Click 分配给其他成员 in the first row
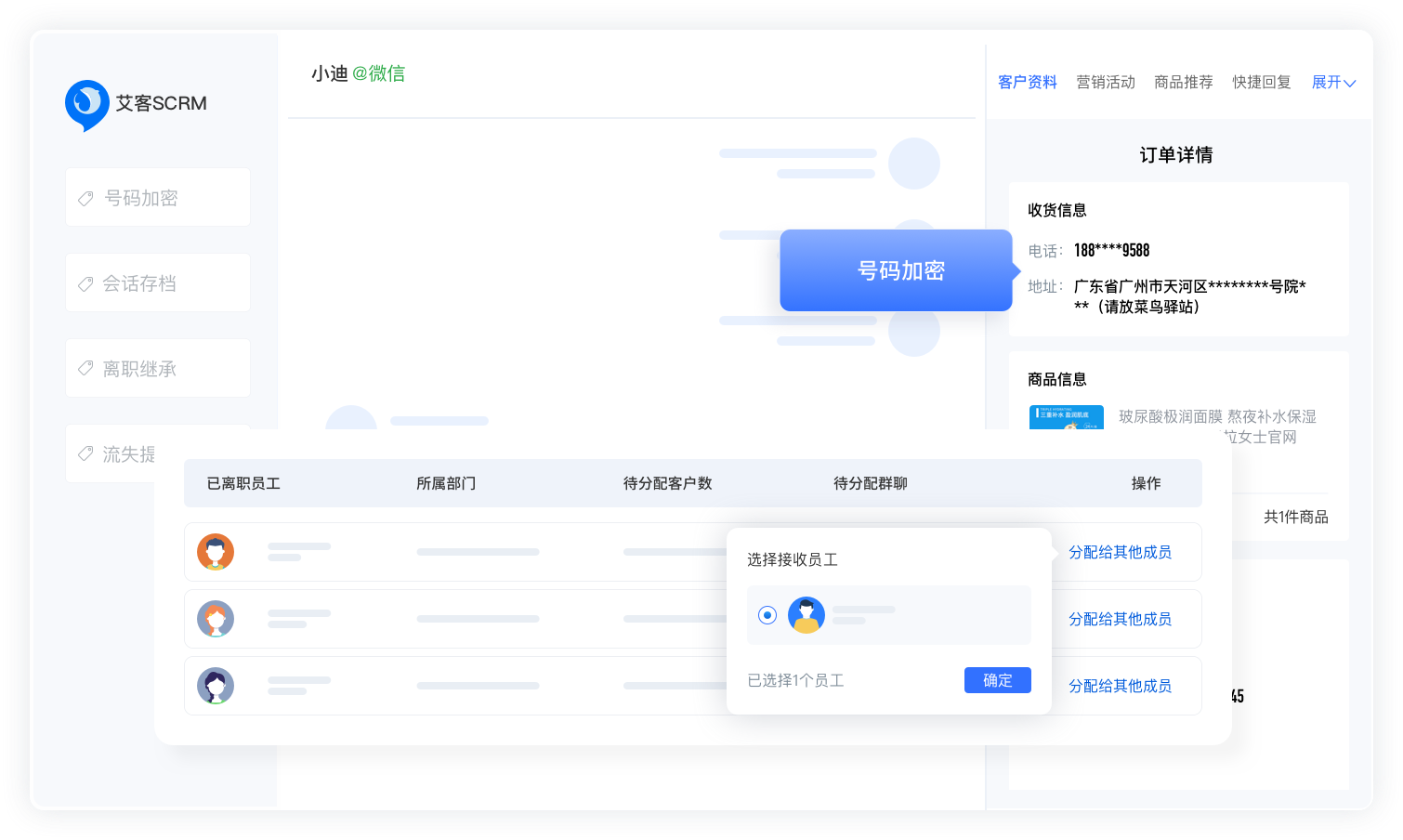Screen dimensions: 1403x840 click(1120, 552)
